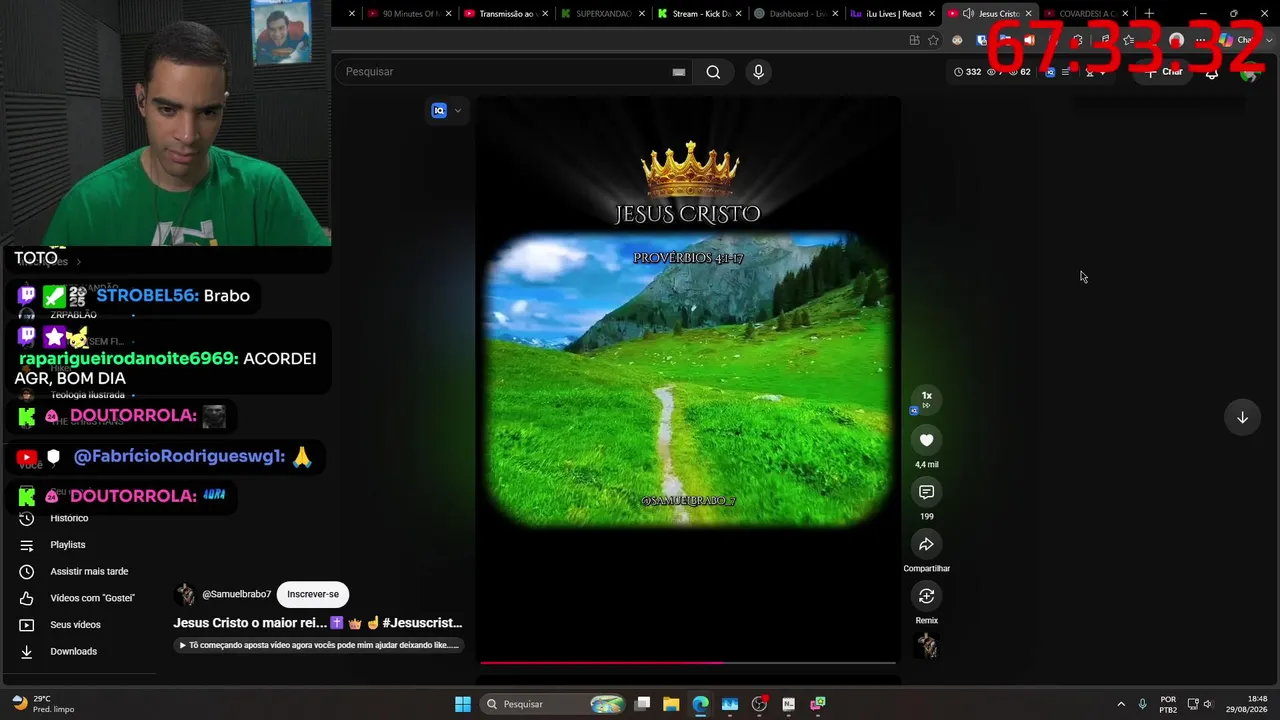The height and width of the screenshot is (720, 1280).
Task: Show hidden system tray icons
Action: (x=1121, y=704)
